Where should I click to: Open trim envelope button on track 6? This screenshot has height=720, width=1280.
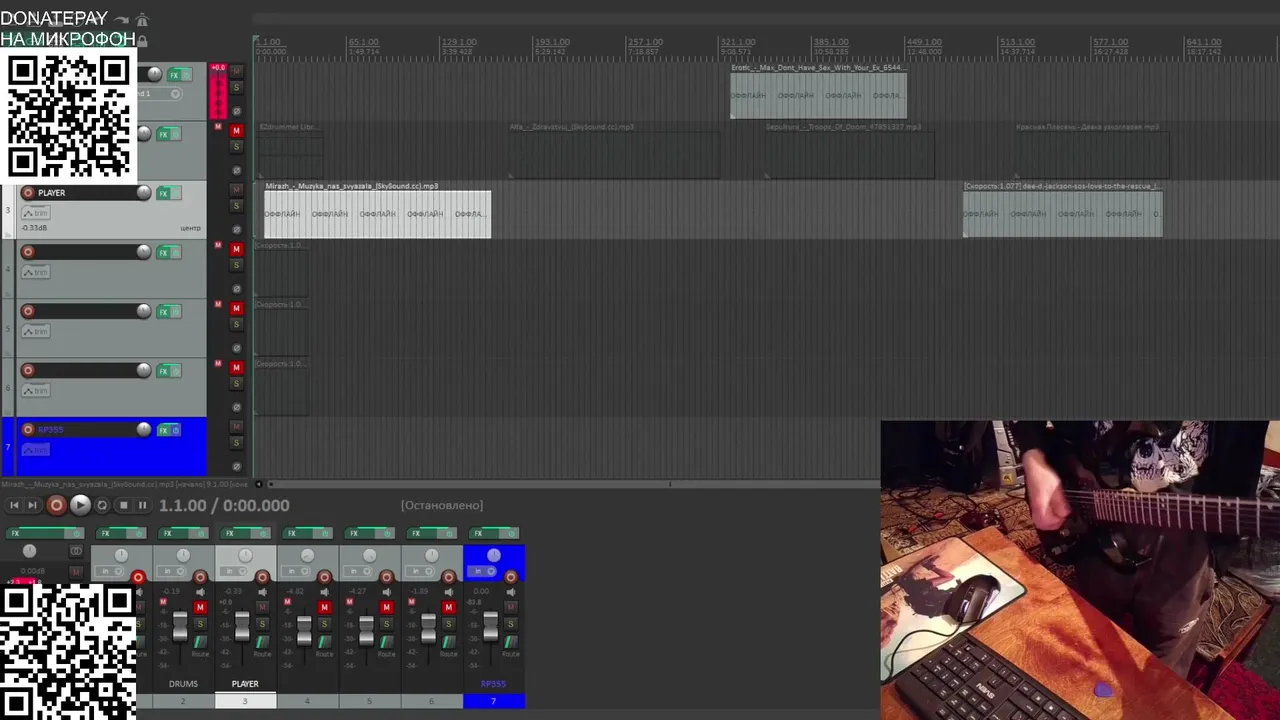click(x=36, y=391)
